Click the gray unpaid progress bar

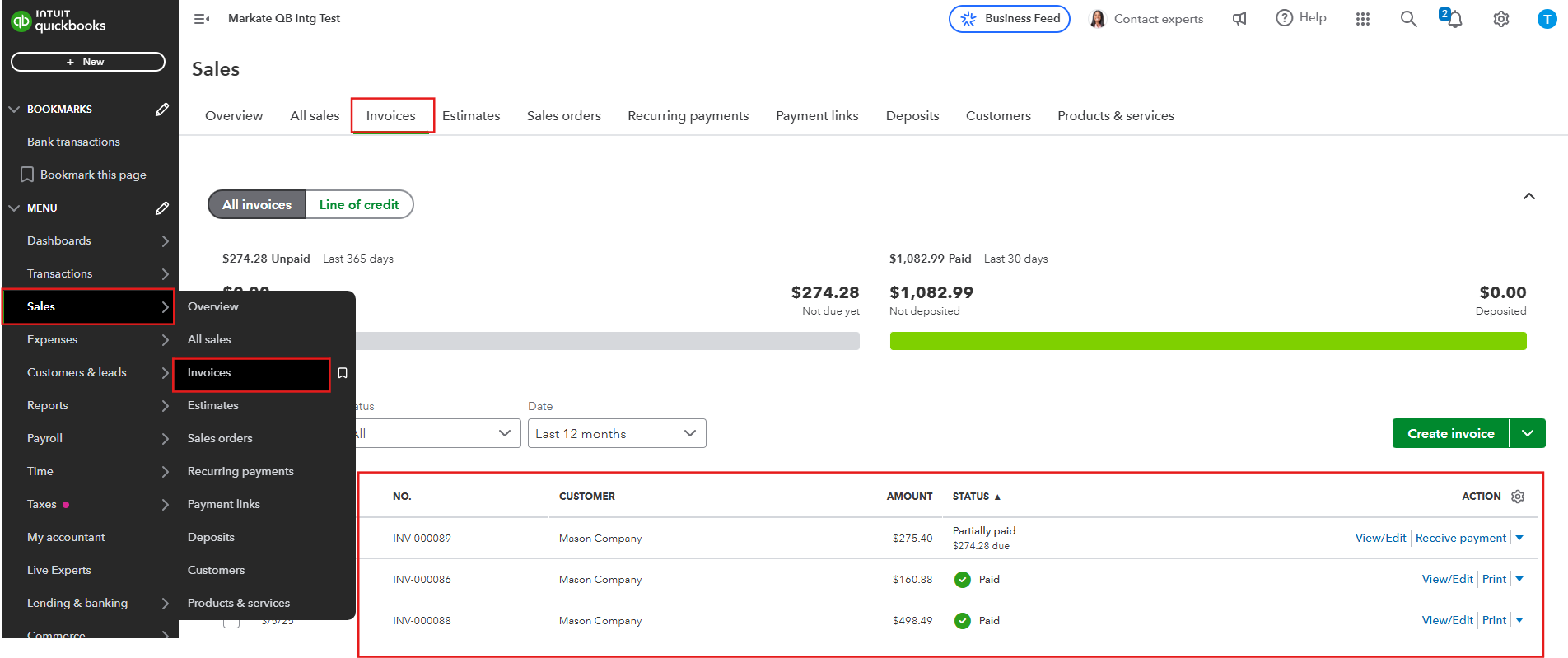click(x=608, y=341)
